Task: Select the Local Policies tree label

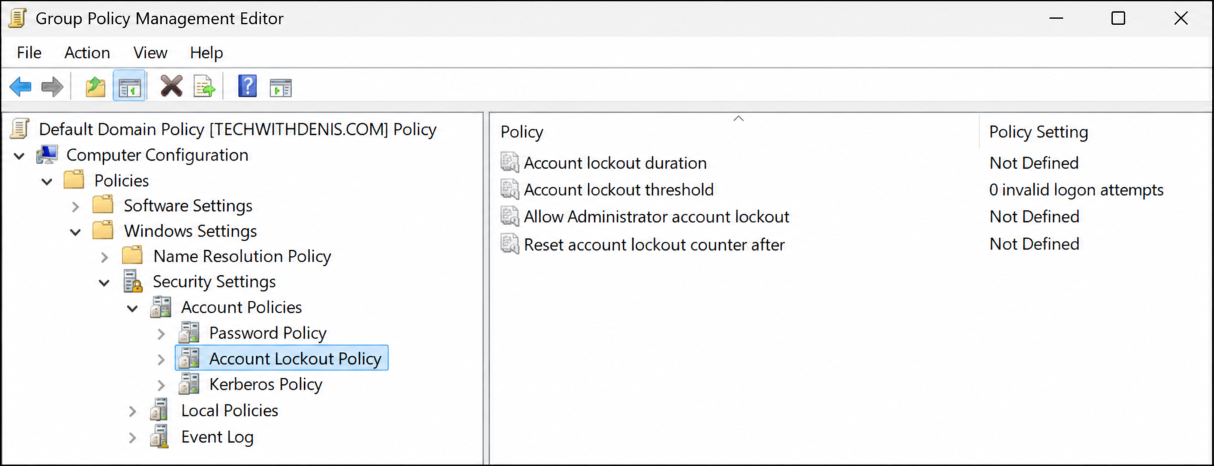Action: point(229,410)
